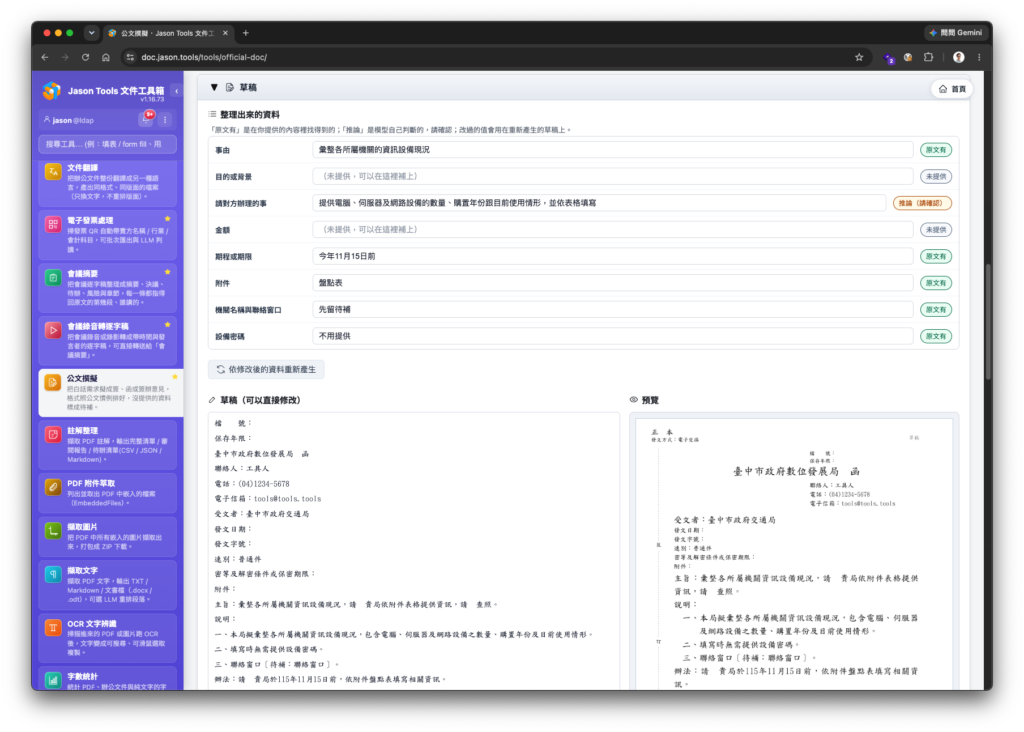Open the 文件翻譯 translation tool icon
1024x732 pixels.
pyautogui.click(x=53, y=172)
